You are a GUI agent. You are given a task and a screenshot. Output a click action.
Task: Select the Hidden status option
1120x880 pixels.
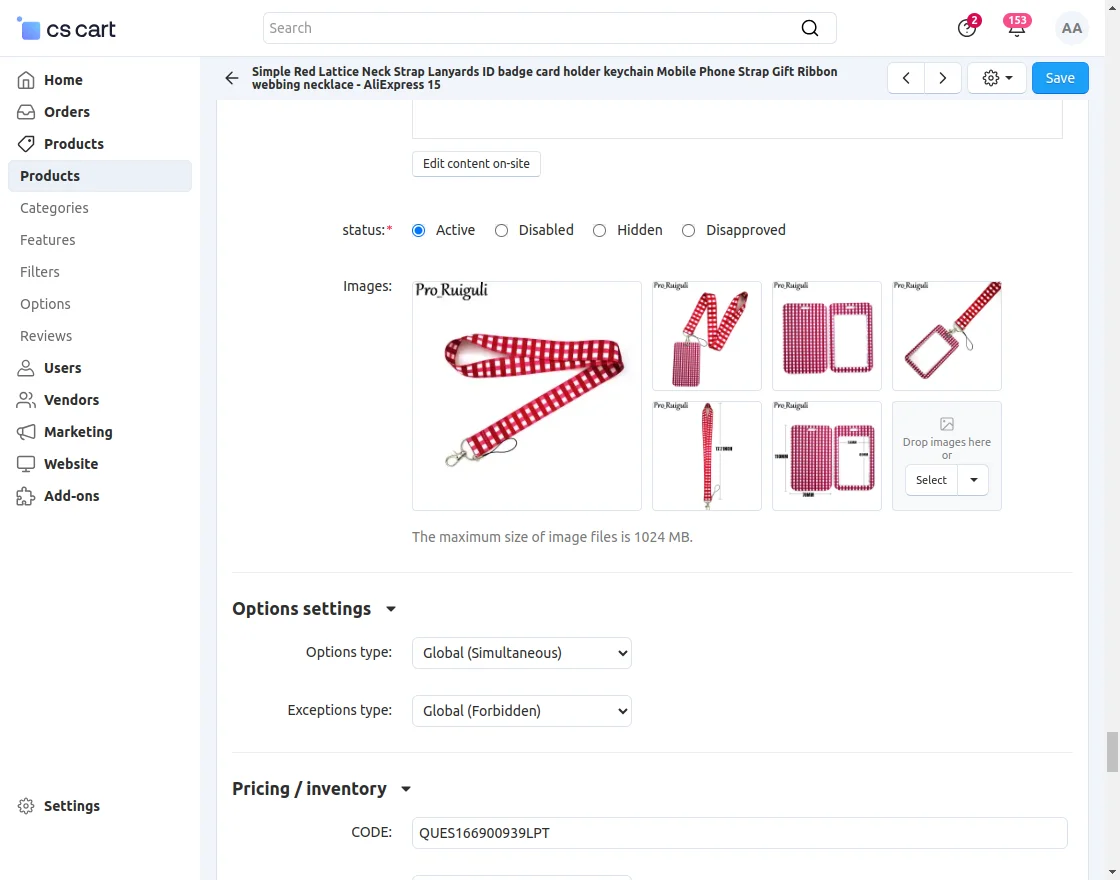point(600,230)
